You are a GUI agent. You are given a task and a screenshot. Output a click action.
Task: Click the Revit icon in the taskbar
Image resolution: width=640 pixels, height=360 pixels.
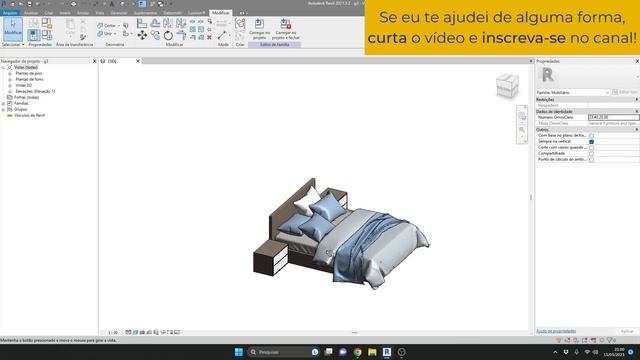pos(387,352)
